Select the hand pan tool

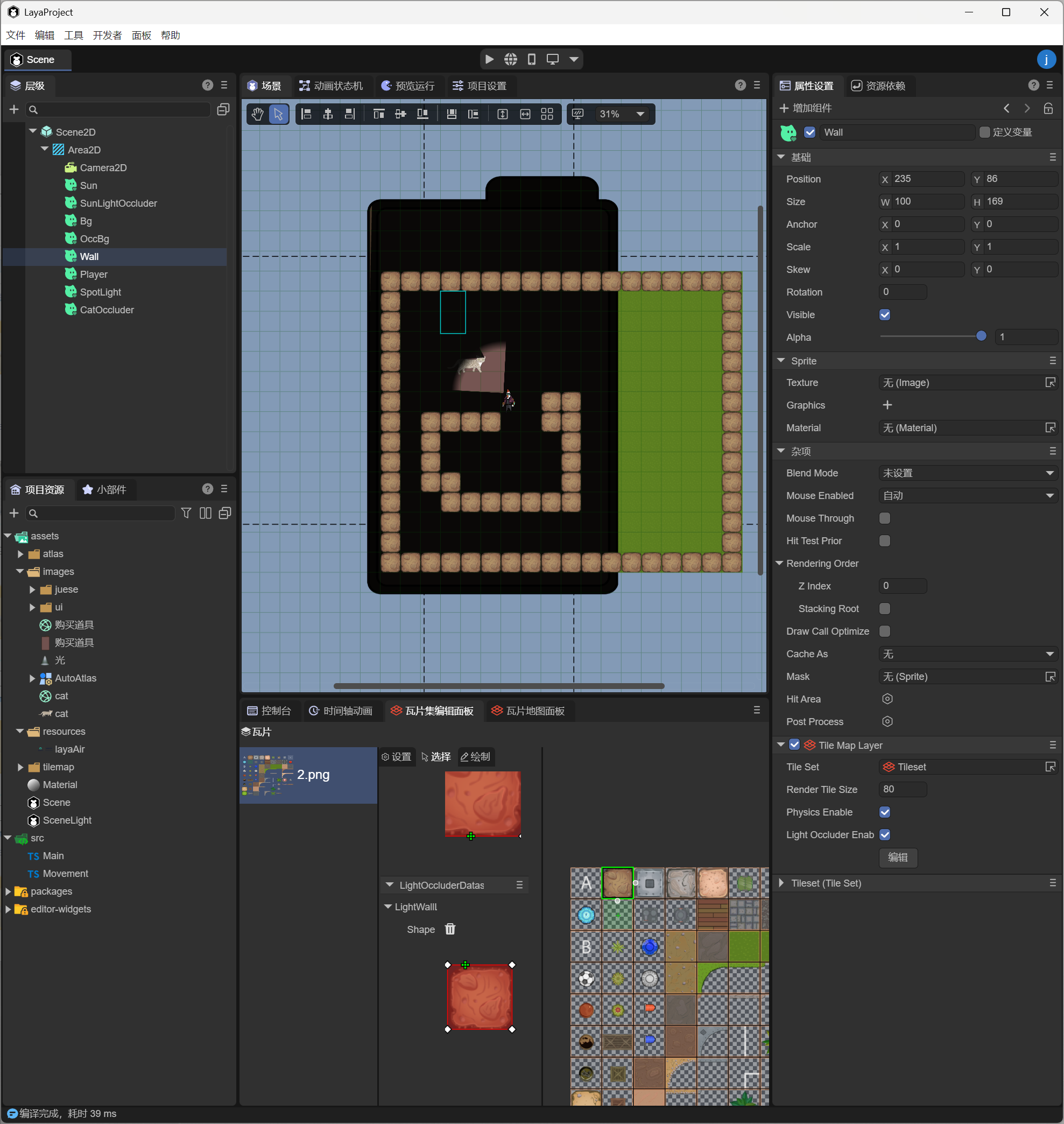coord(257,114)
